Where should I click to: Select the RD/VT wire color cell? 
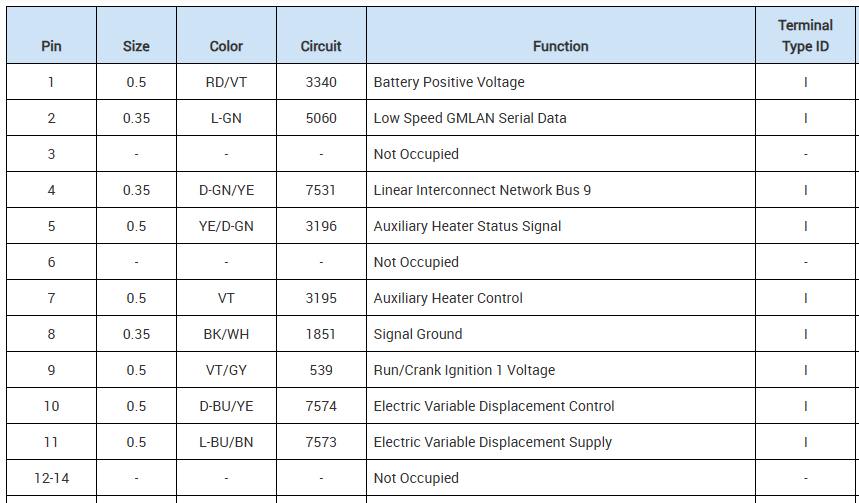click(x=226, y=82)
